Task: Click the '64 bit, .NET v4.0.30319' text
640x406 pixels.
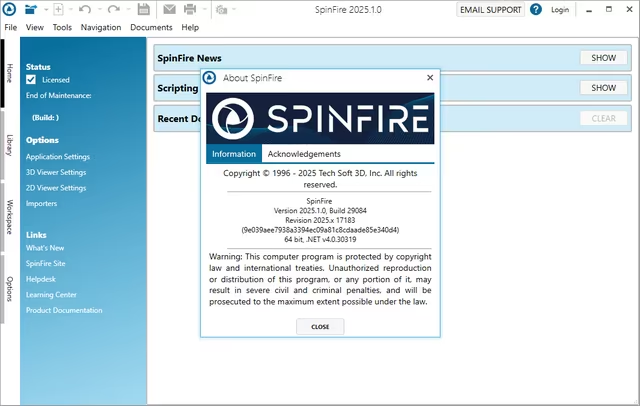Action: click(x=320, y=239)
